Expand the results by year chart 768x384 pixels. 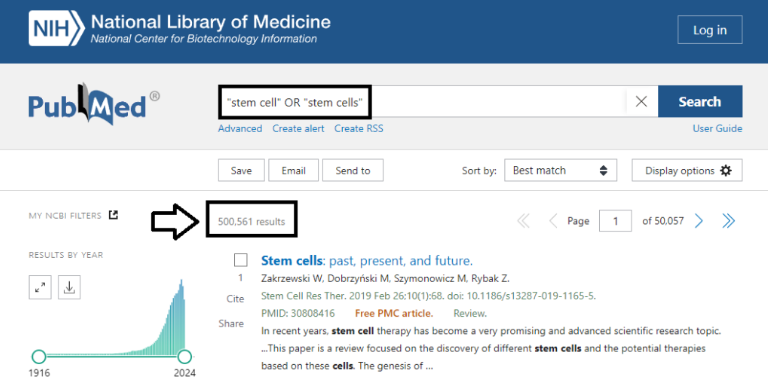40,288
